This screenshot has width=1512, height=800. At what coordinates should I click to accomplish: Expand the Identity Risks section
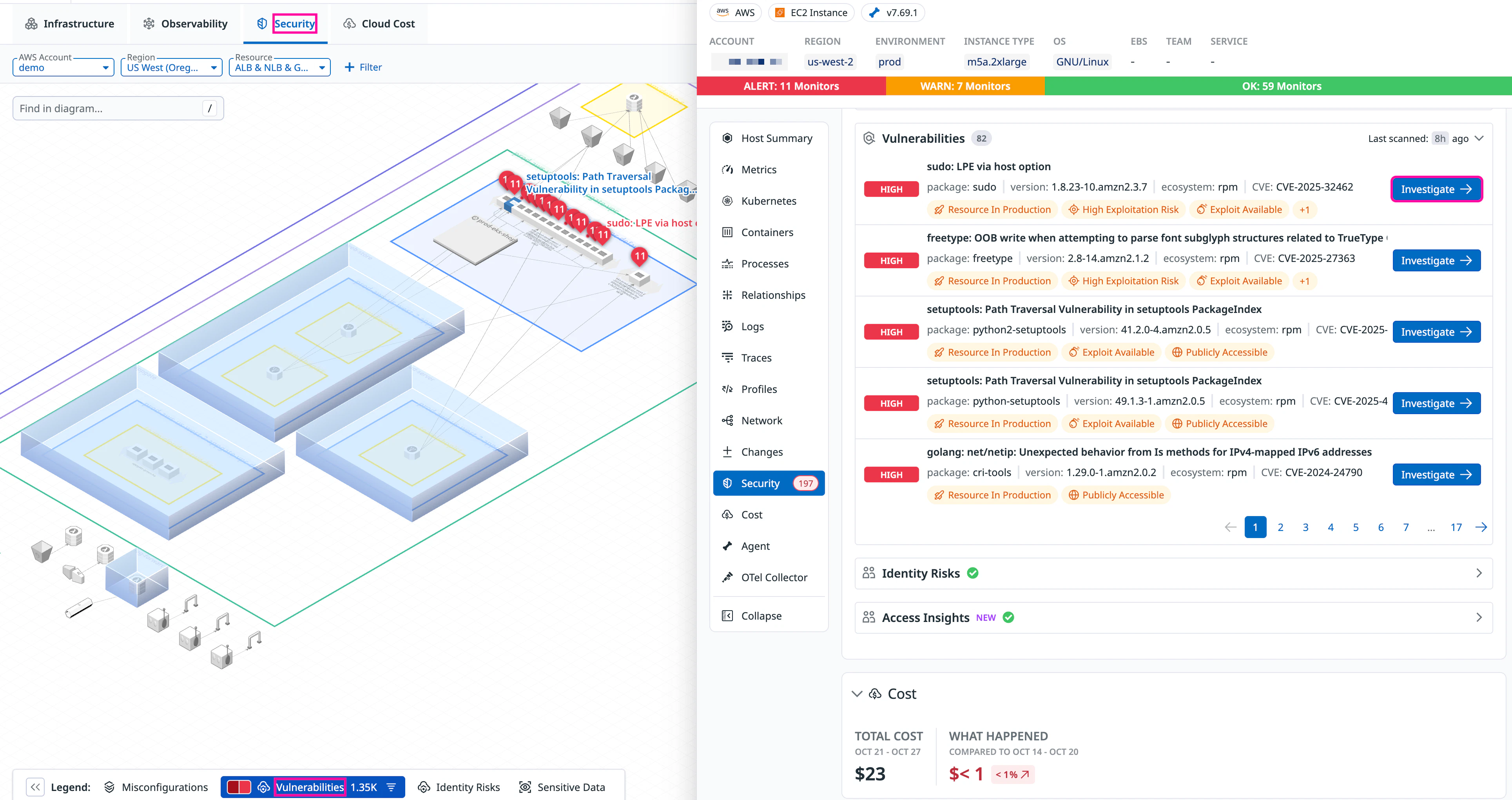(1479, 573)
